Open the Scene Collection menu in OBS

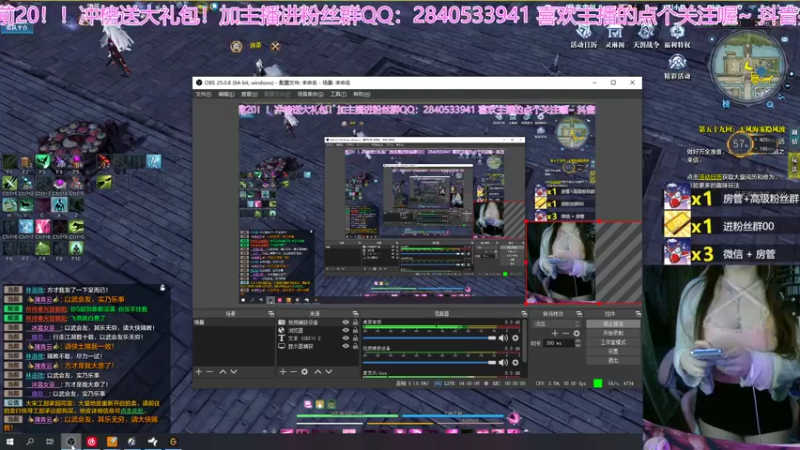[310, 94]
